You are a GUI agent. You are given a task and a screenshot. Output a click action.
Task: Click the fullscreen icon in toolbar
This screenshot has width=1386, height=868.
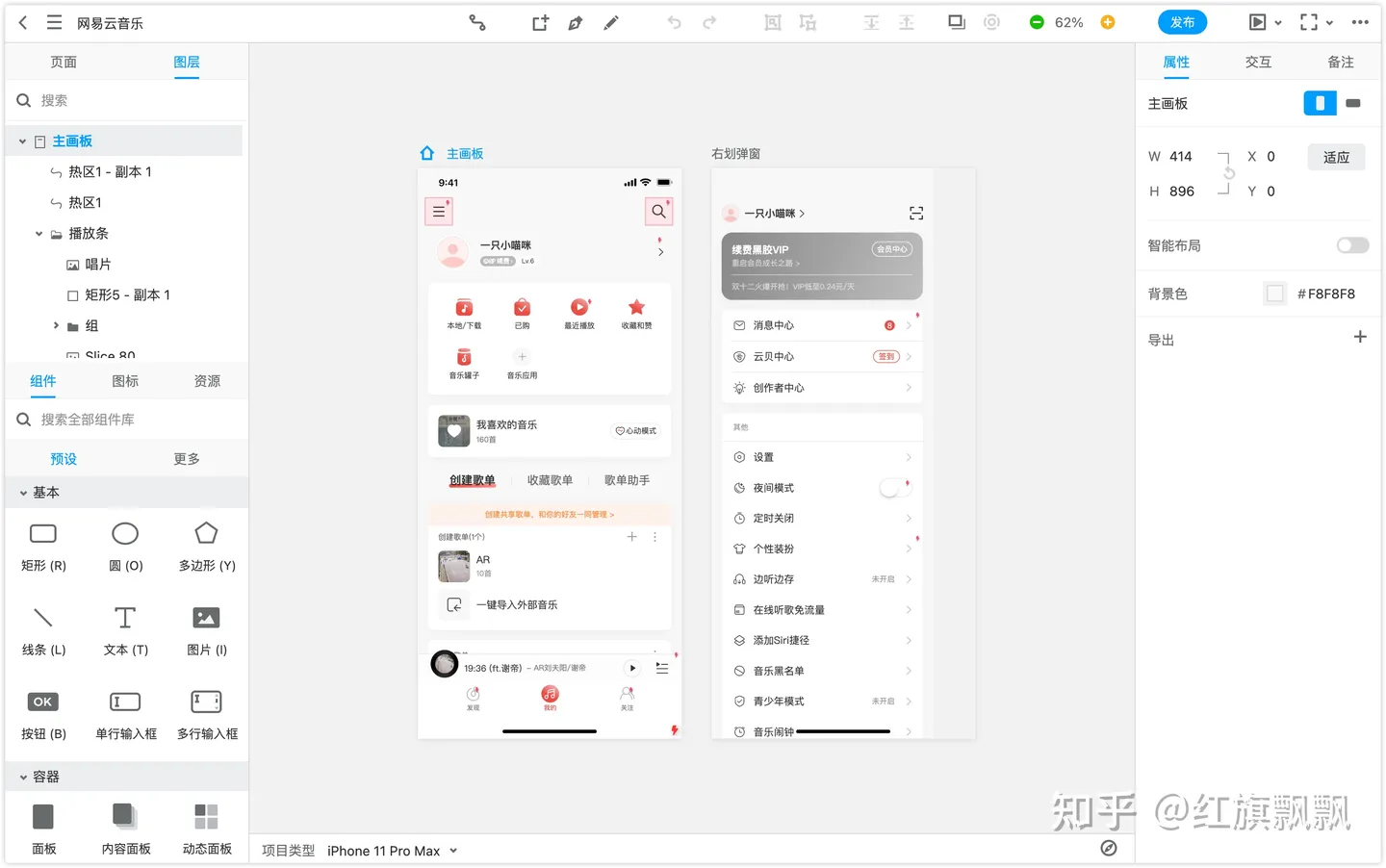click(1309, 22)
